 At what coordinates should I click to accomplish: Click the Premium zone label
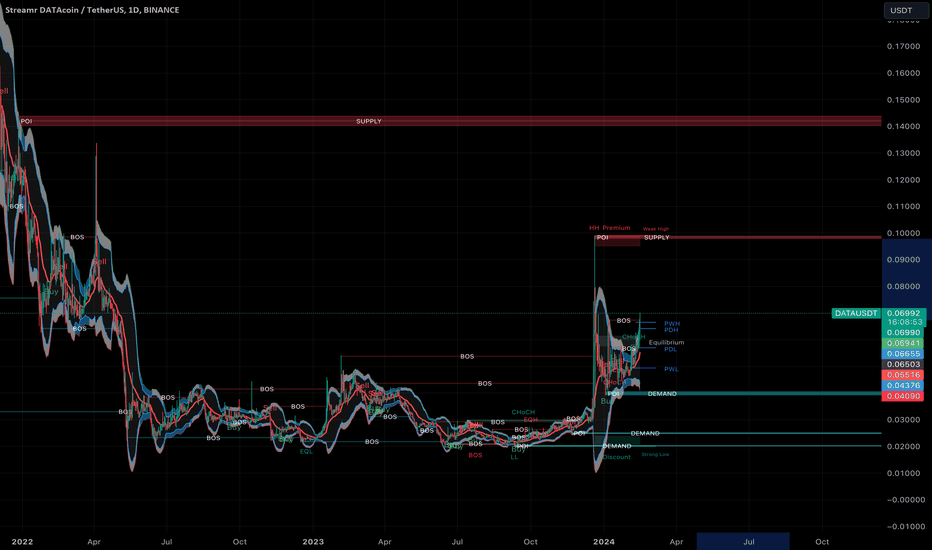tap(616, 228)
